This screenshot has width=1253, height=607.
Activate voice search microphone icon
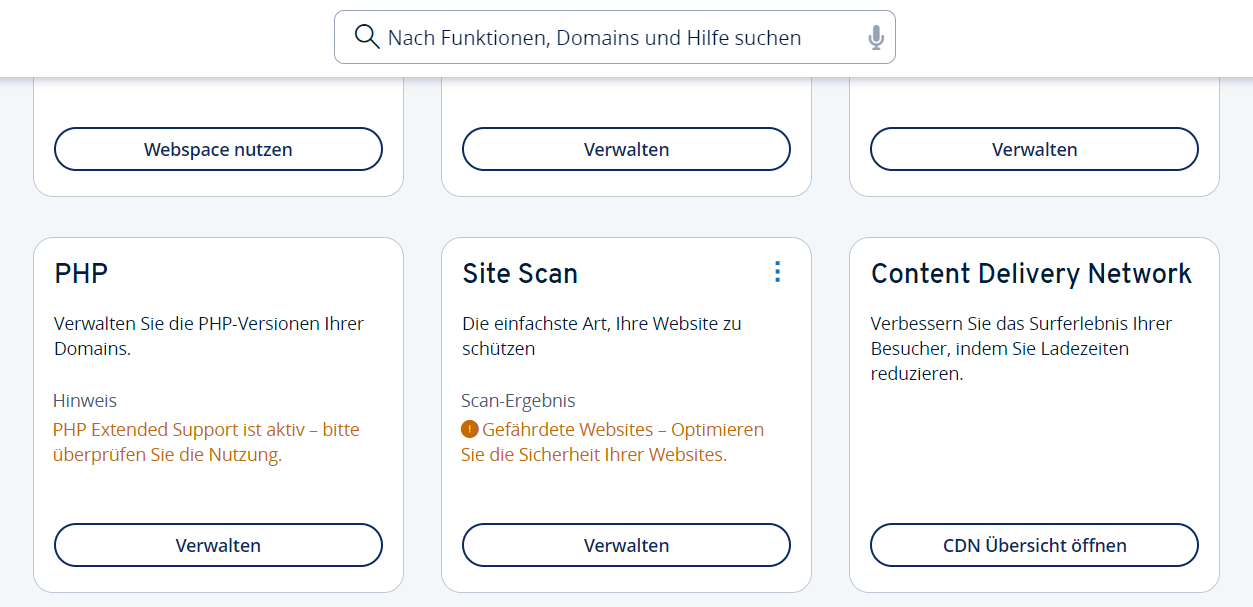876,38
